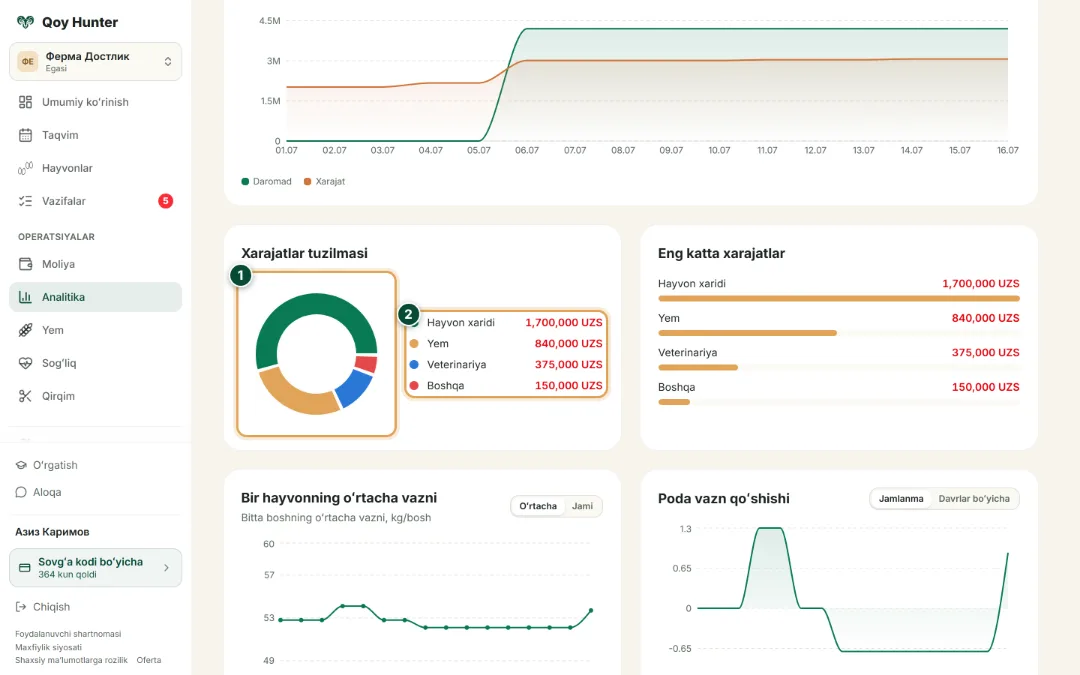Switch herd chart to Davrlar bo'yicha
The image size is (1080, 675).
974,499
